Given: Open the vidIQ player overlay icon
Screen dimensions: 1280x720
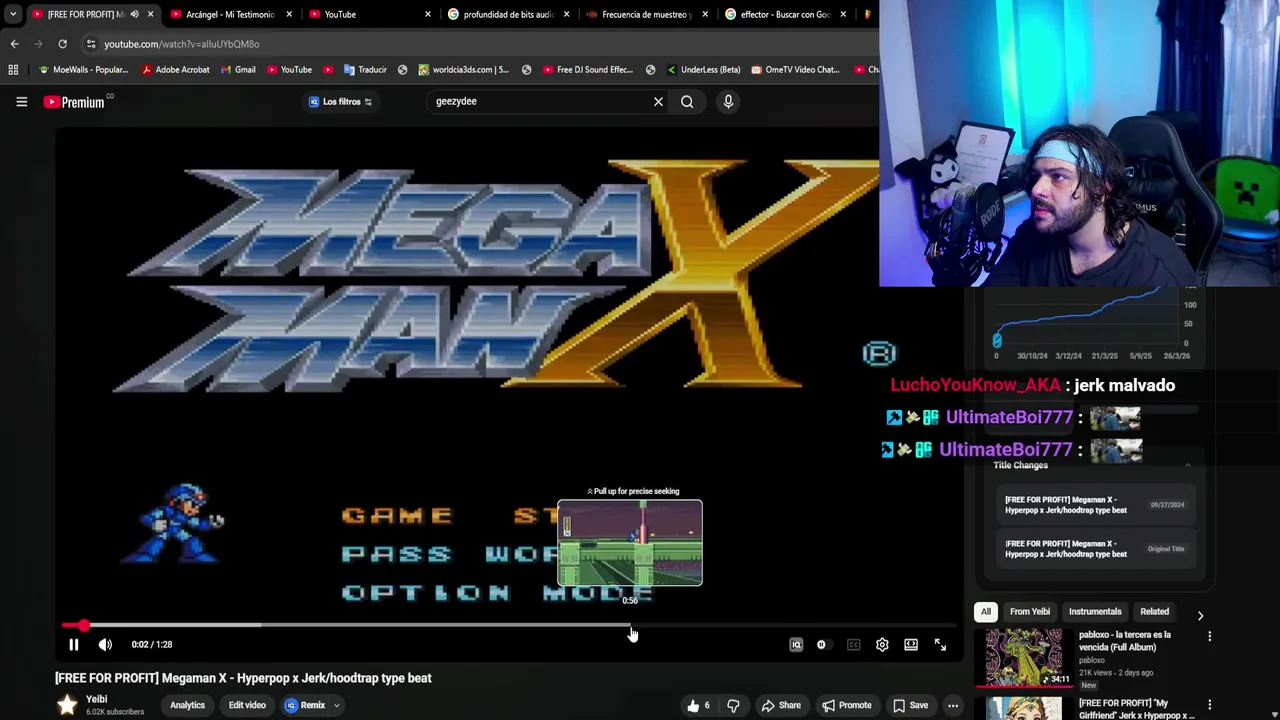Looking at the screenshot, I should pos(796,645).
